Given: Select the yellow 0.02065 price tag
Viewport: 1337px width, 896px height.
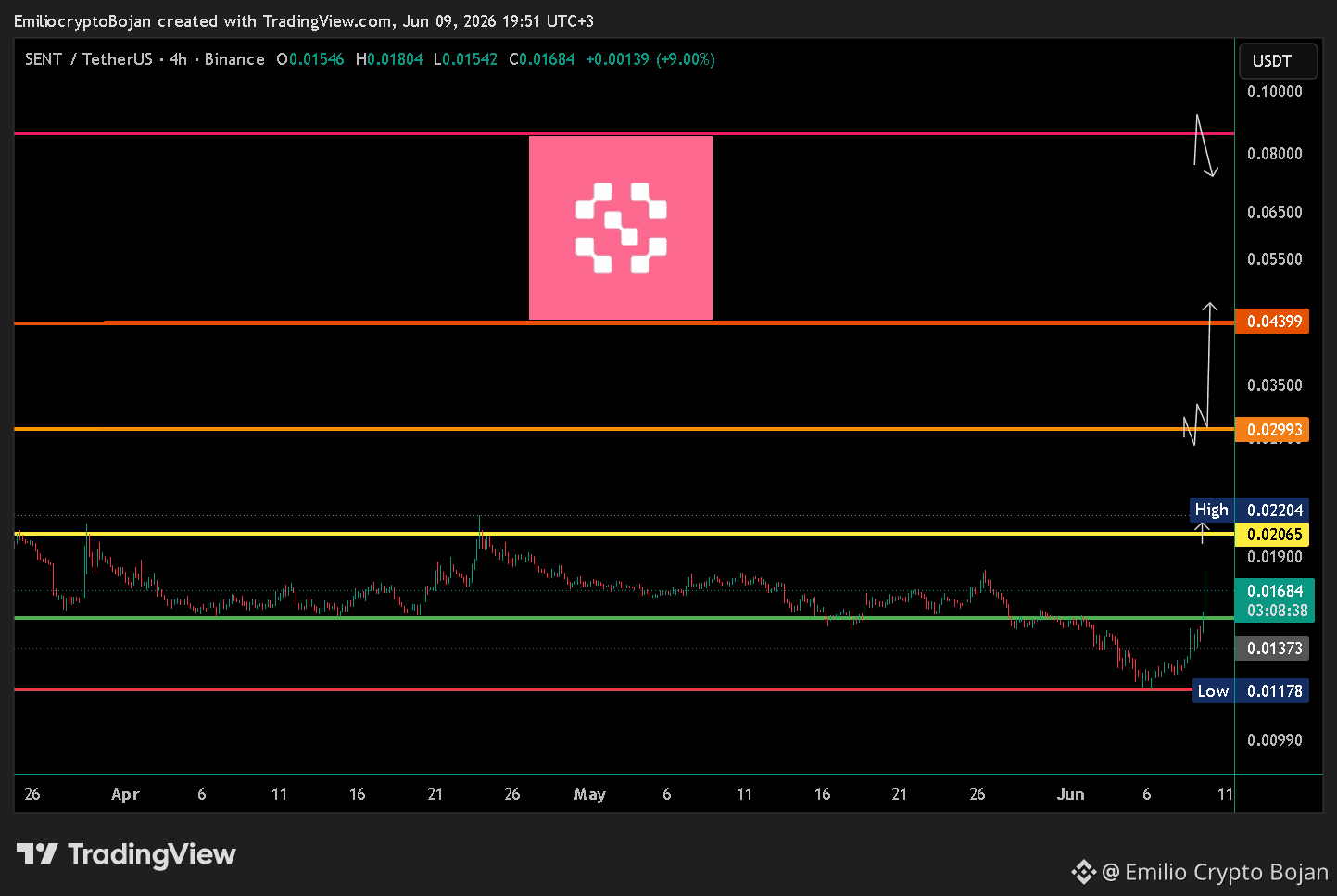Looking at the screenshot, I should [1272, 534].
